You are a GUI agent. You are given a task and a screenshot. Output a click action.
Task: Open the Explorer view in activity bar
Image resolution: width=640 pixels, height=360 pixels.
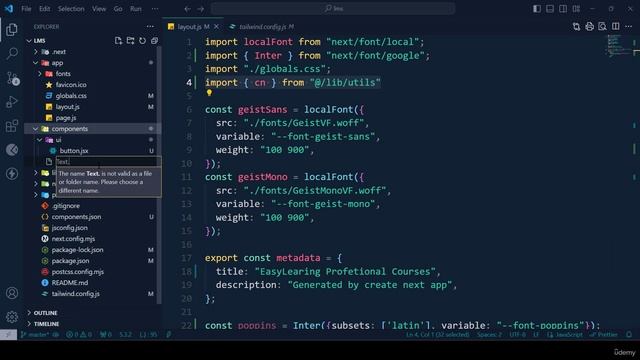point(12,29)
